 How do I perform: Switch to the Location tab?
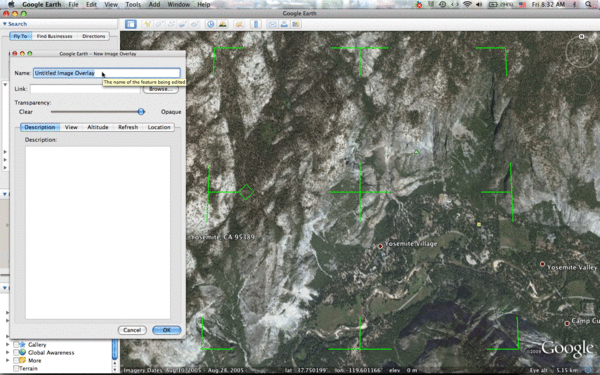[159, 127]
